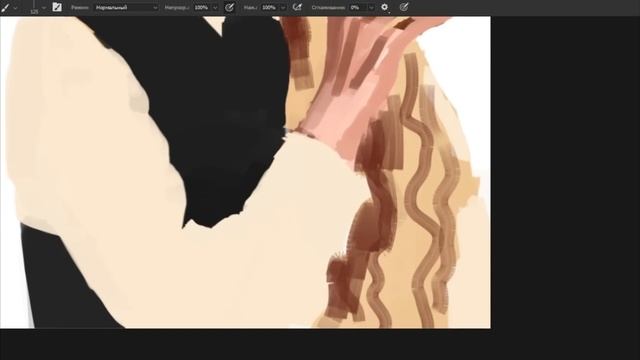This screenshot has width=640, height=360.
Task: Toggle pressure for size icon
Action: coord(404,7)
